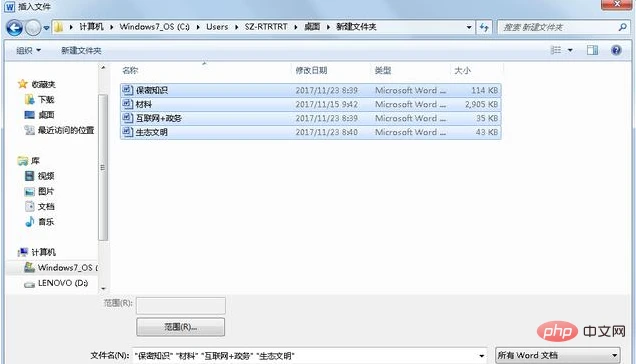Click the 范围(R)... button
This screenshot has width=636, height=364.
180,327
